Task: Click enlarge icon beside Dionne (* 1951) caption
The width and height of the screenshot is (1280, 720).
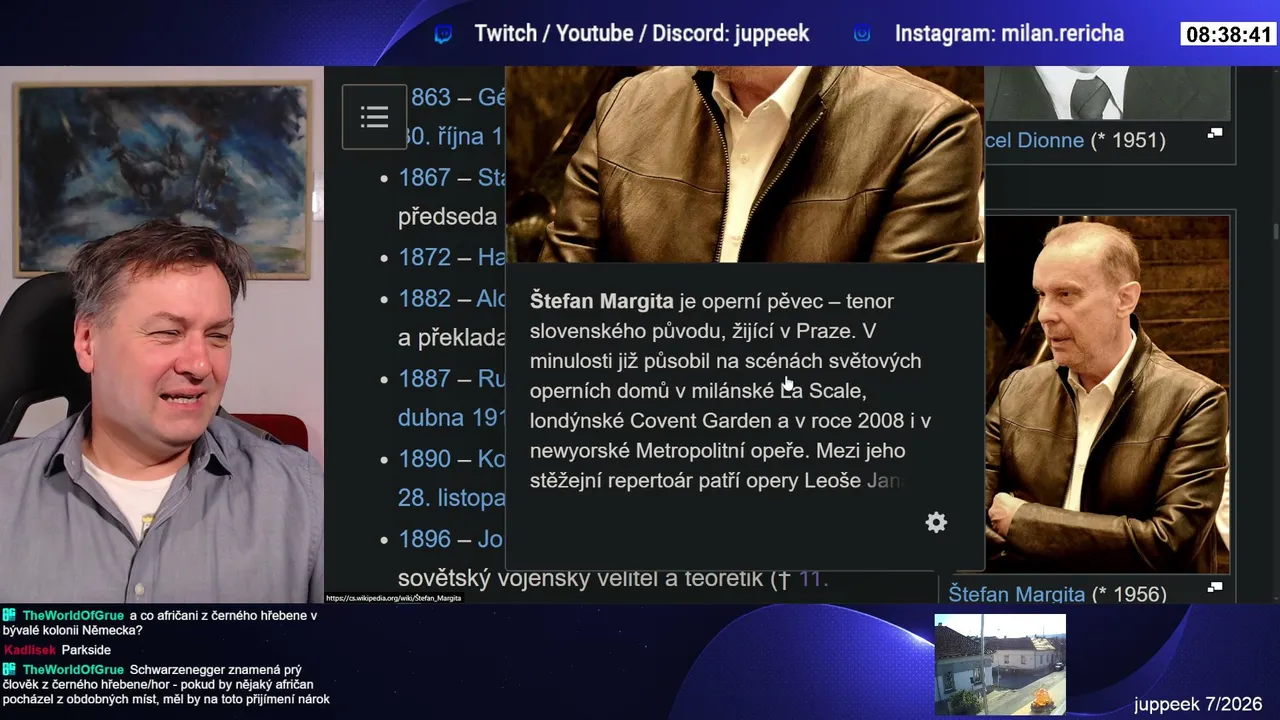Action: pos(1215,133)
